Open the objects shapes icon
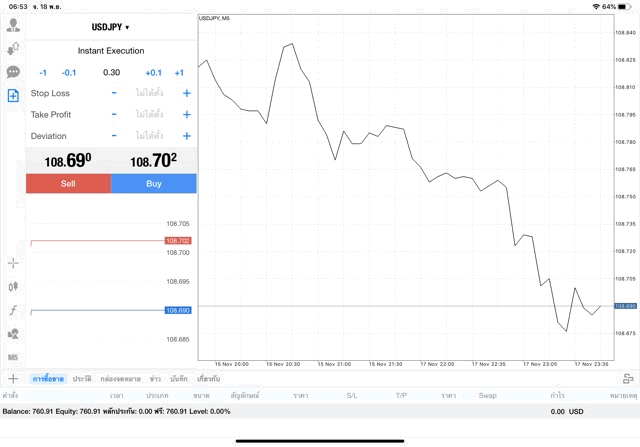This screenshot has width=640, height=447. pos(13,333)
